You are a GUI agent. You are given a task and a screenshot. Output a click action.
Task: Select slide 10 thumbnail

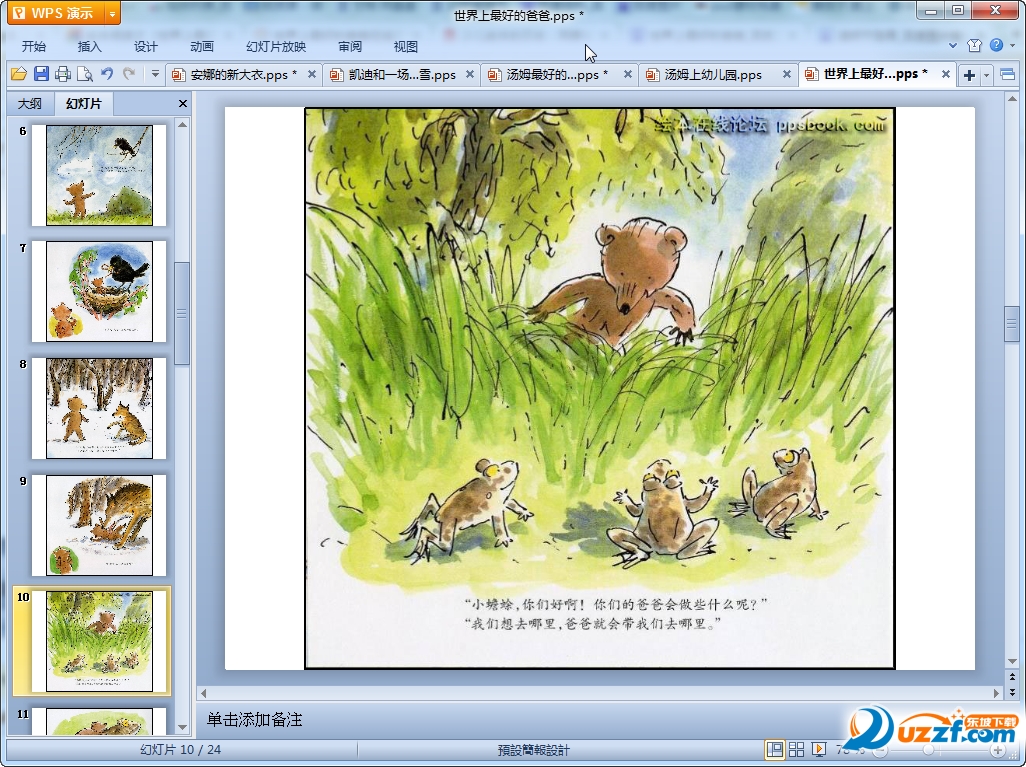coord(99,641)
